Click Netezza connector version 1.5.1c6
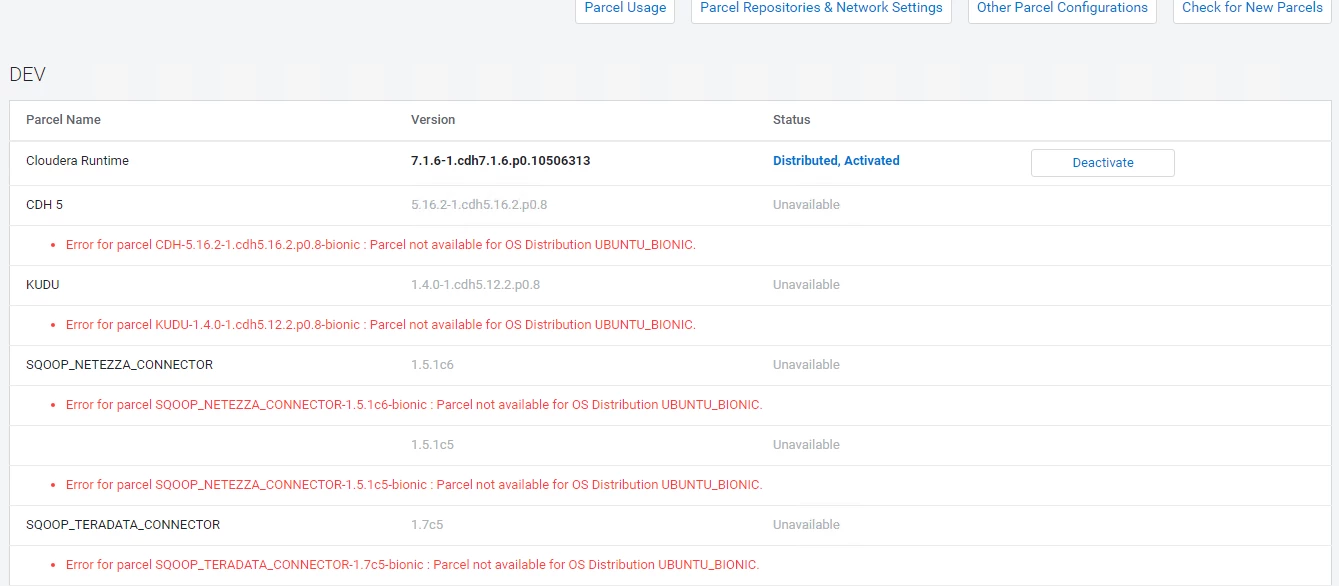 pos(432,365)
